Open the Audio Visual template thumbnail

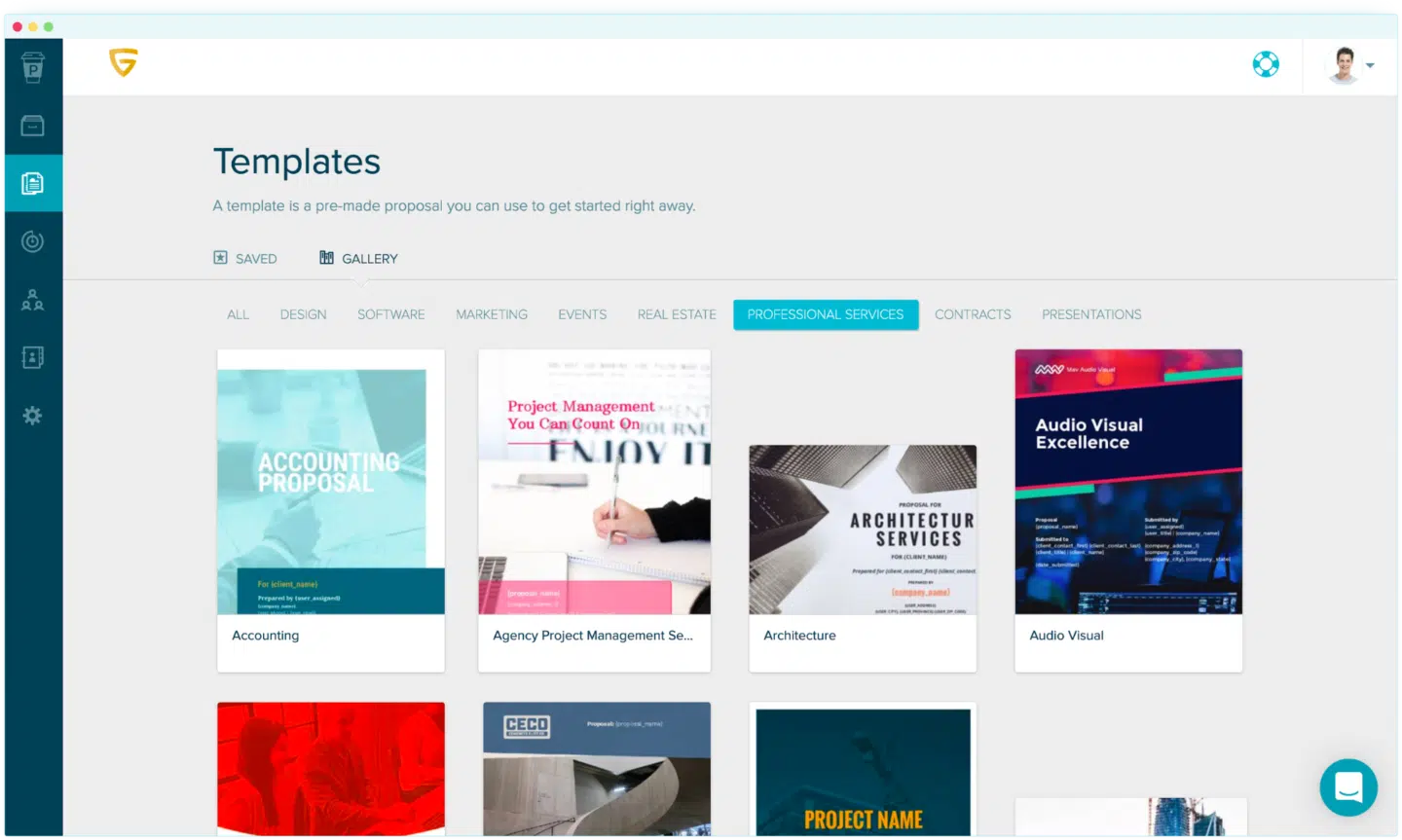tap(1127, 483)
